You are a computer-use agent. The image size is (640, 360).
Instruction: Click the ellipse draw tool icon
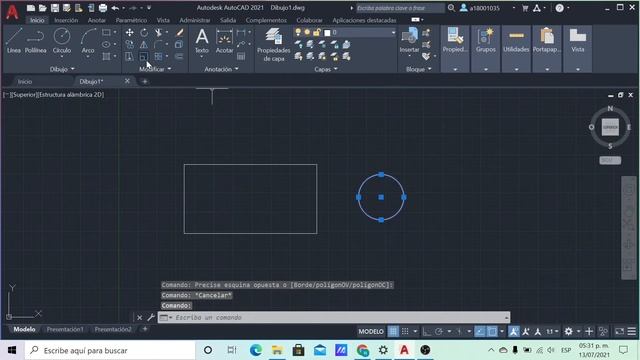click(x=107, y=44)
